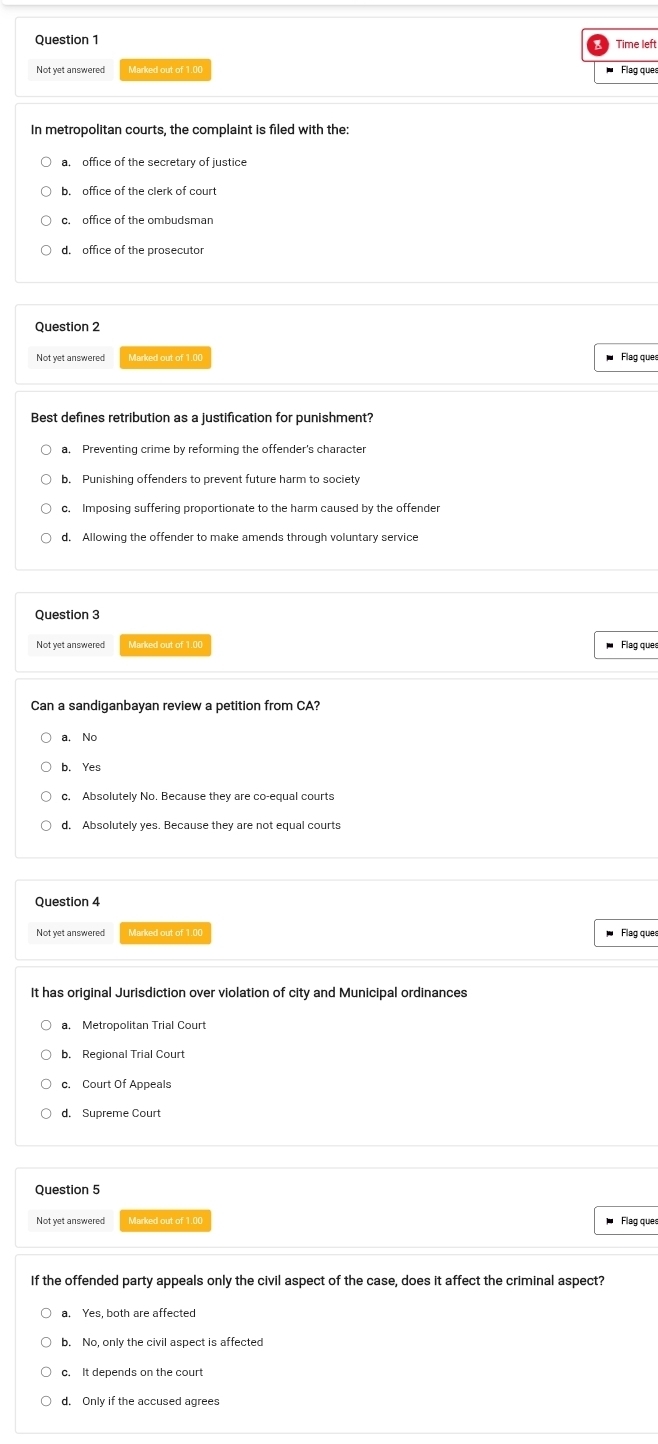
Task: Flag Question 2 using the flag icon
Action: [x=629, y=357]
